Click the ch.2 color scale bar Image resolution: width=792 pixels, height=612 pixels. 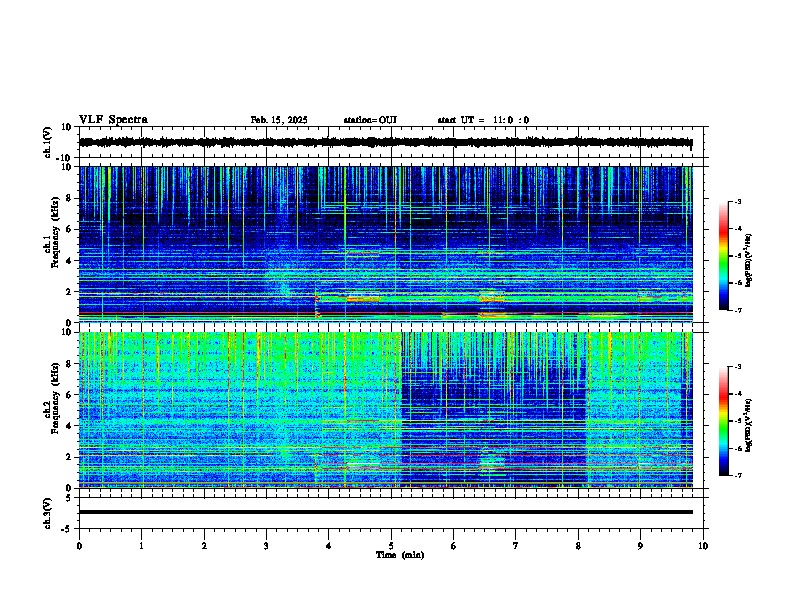pyautogui.click(x=724, y=421)
